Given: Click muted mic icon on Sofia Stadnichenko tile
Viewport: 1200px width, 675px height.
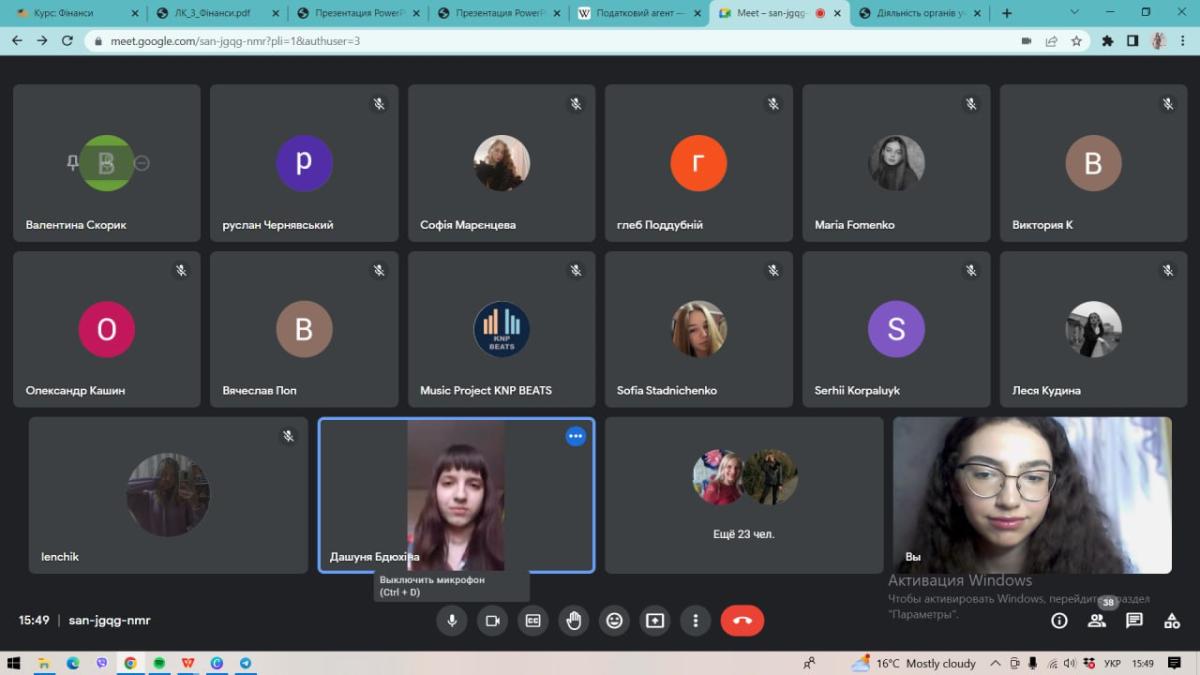Looking at the screenshot, I should pyautogui.click(x=773, y=270).
